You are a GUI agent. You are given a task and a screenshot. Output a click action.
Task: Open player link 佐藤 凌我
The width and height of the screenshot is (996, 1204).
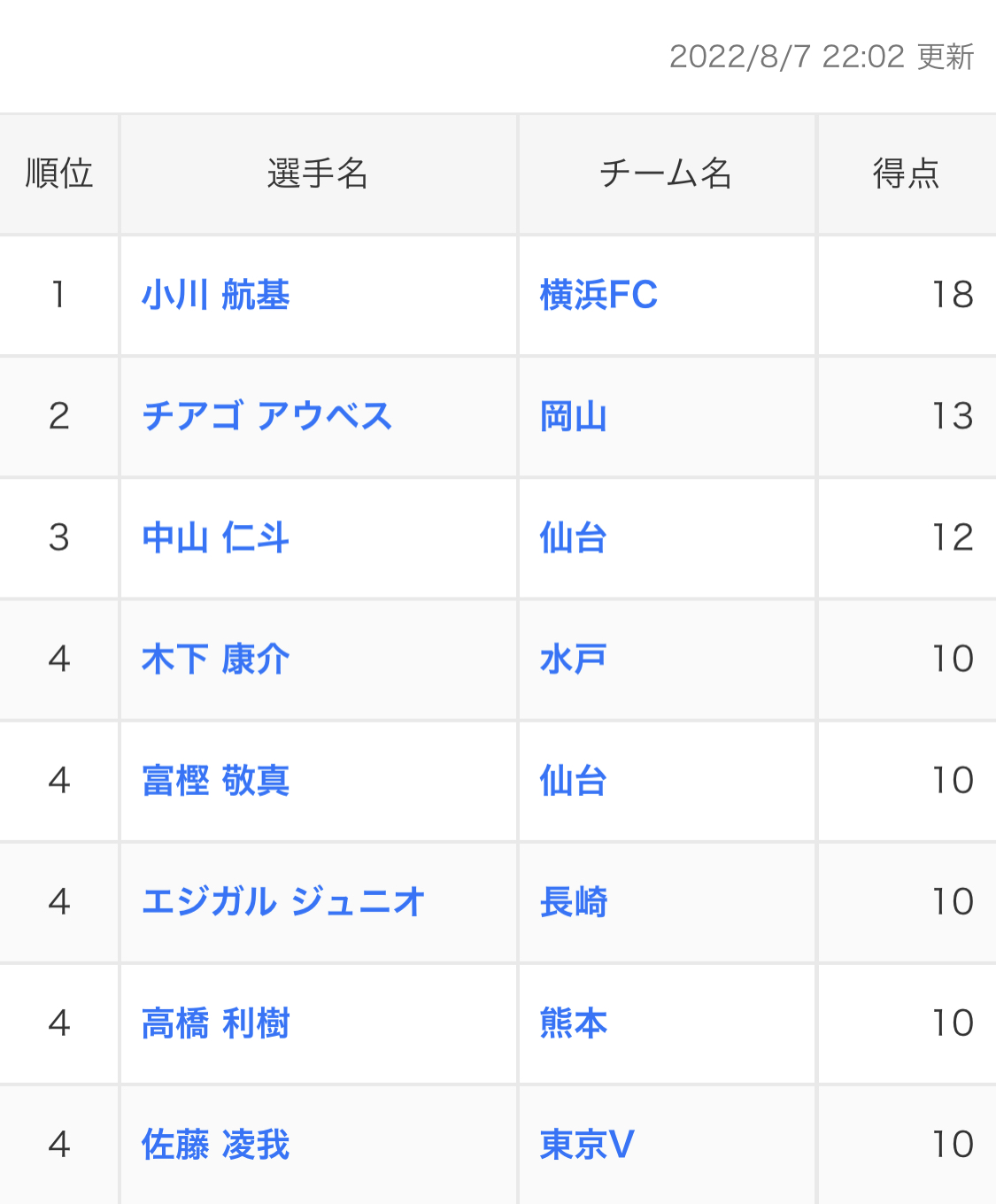coord(215,1145)
